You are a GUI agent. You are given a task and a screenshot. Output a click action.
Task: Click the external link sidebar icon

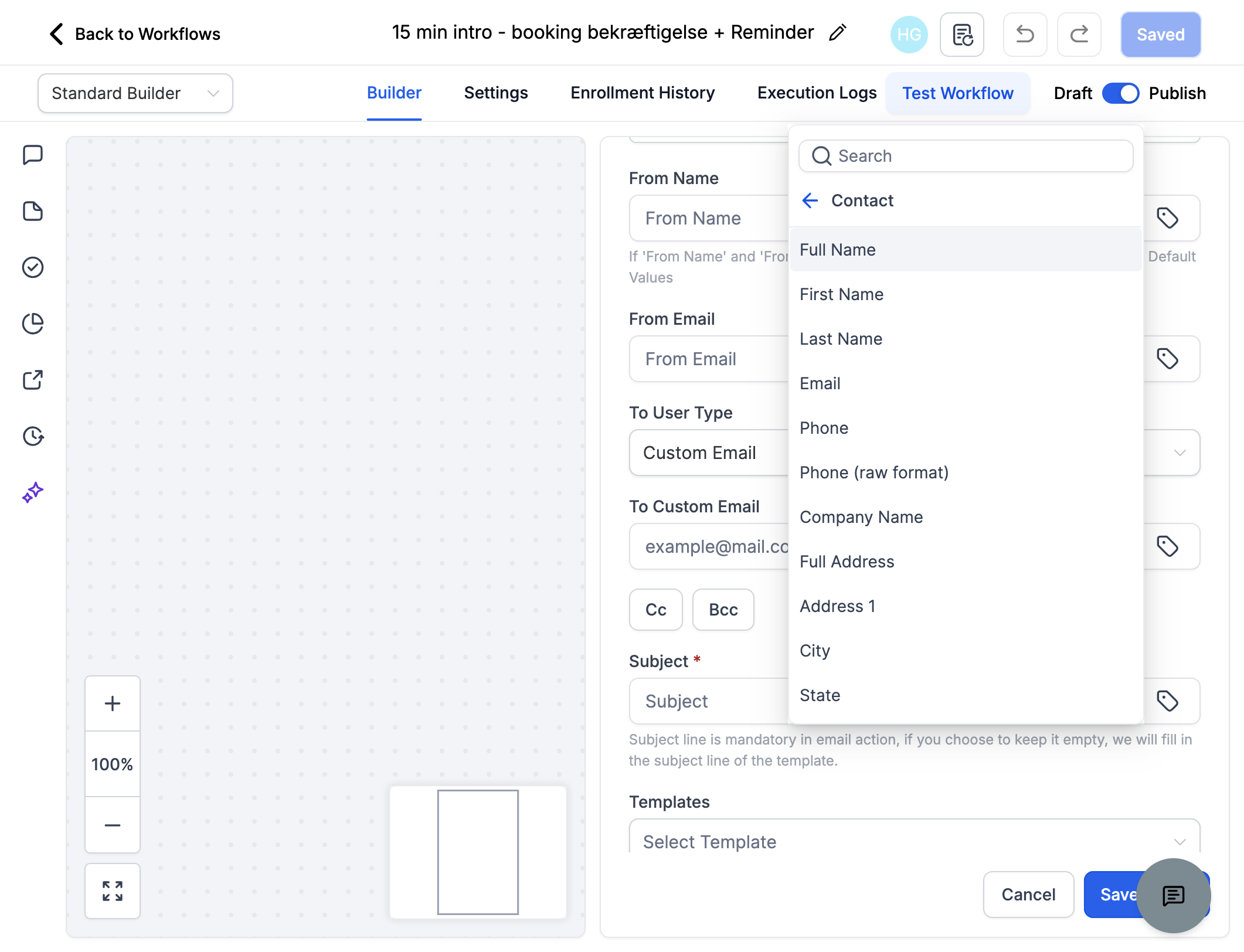[33, 380]
